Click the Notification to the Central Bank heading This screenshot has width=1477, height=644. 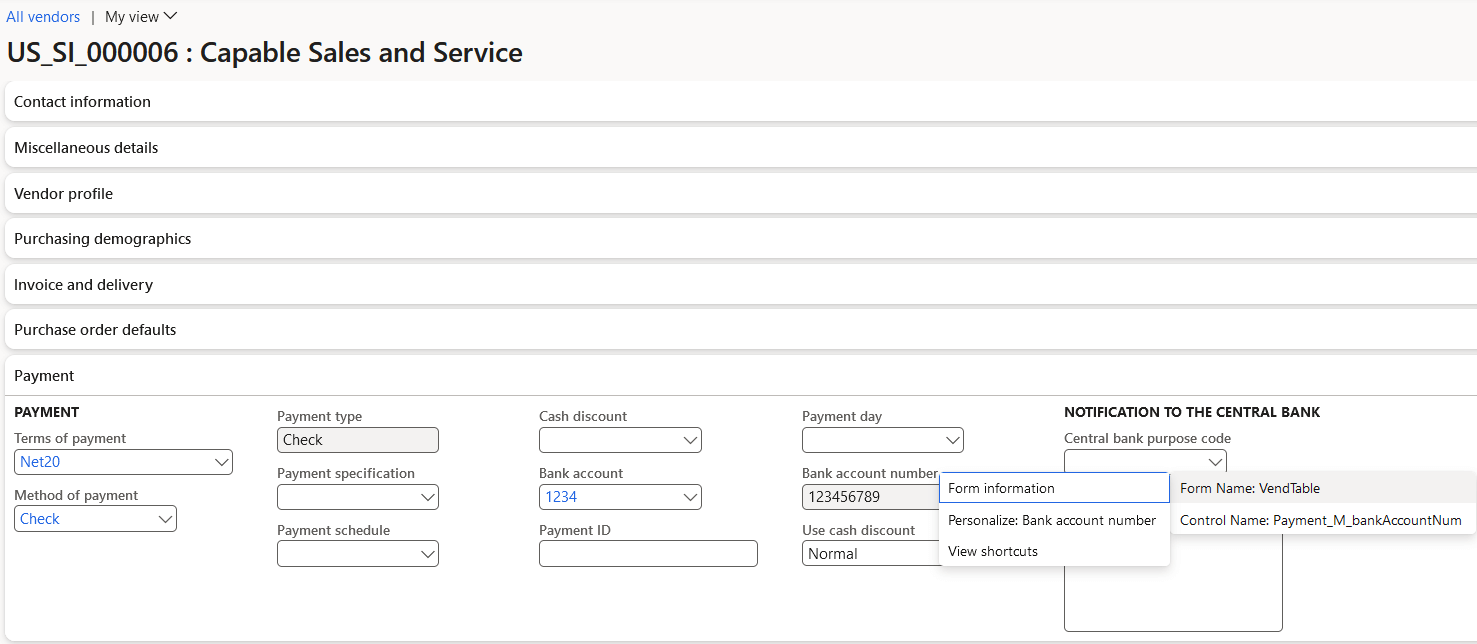point(1192,412)
